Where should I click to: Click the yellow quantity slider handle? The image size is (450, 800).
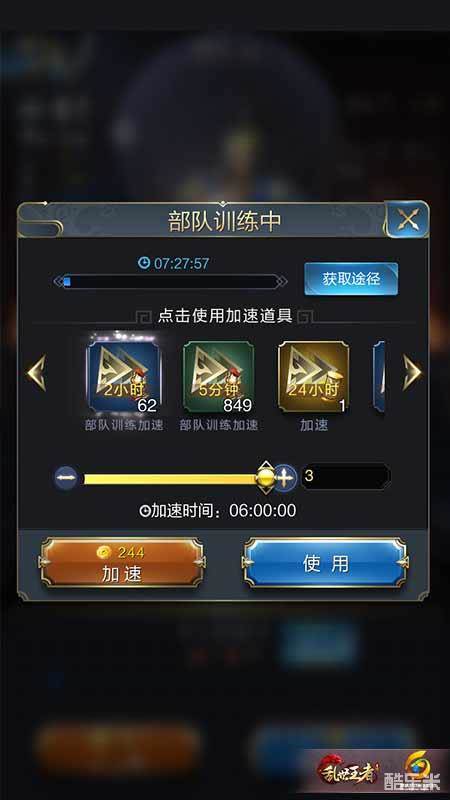point(265,478)
